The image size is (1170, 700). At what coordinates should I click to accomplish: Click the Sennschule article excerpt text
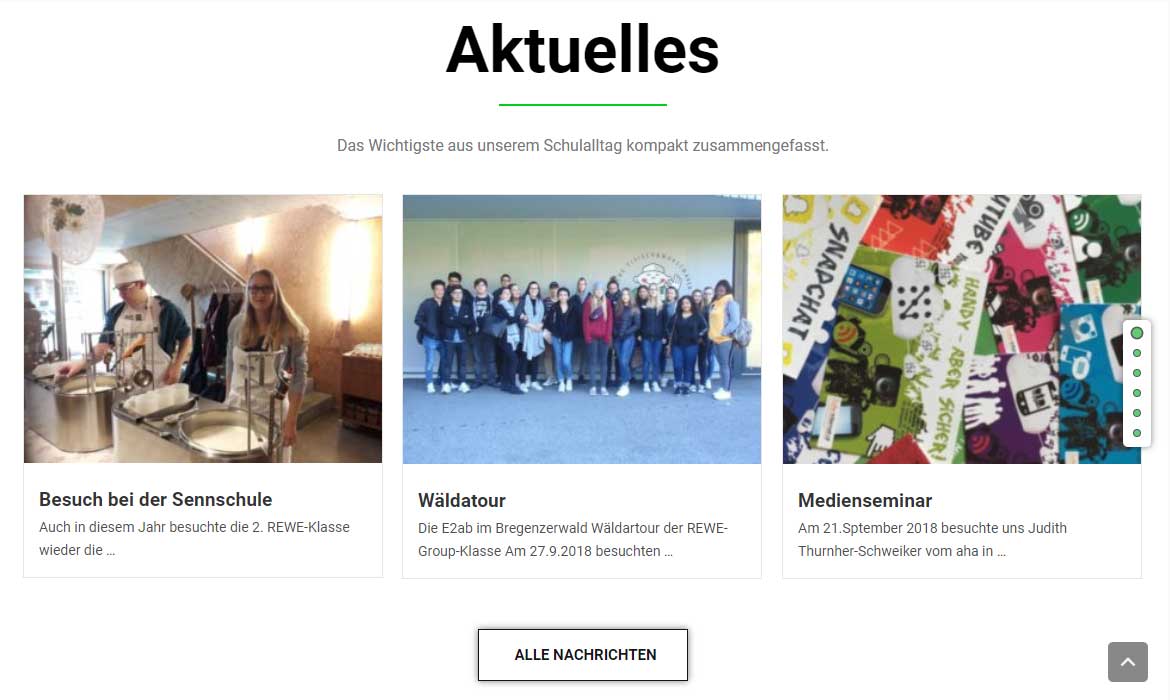tap(194, 538)
